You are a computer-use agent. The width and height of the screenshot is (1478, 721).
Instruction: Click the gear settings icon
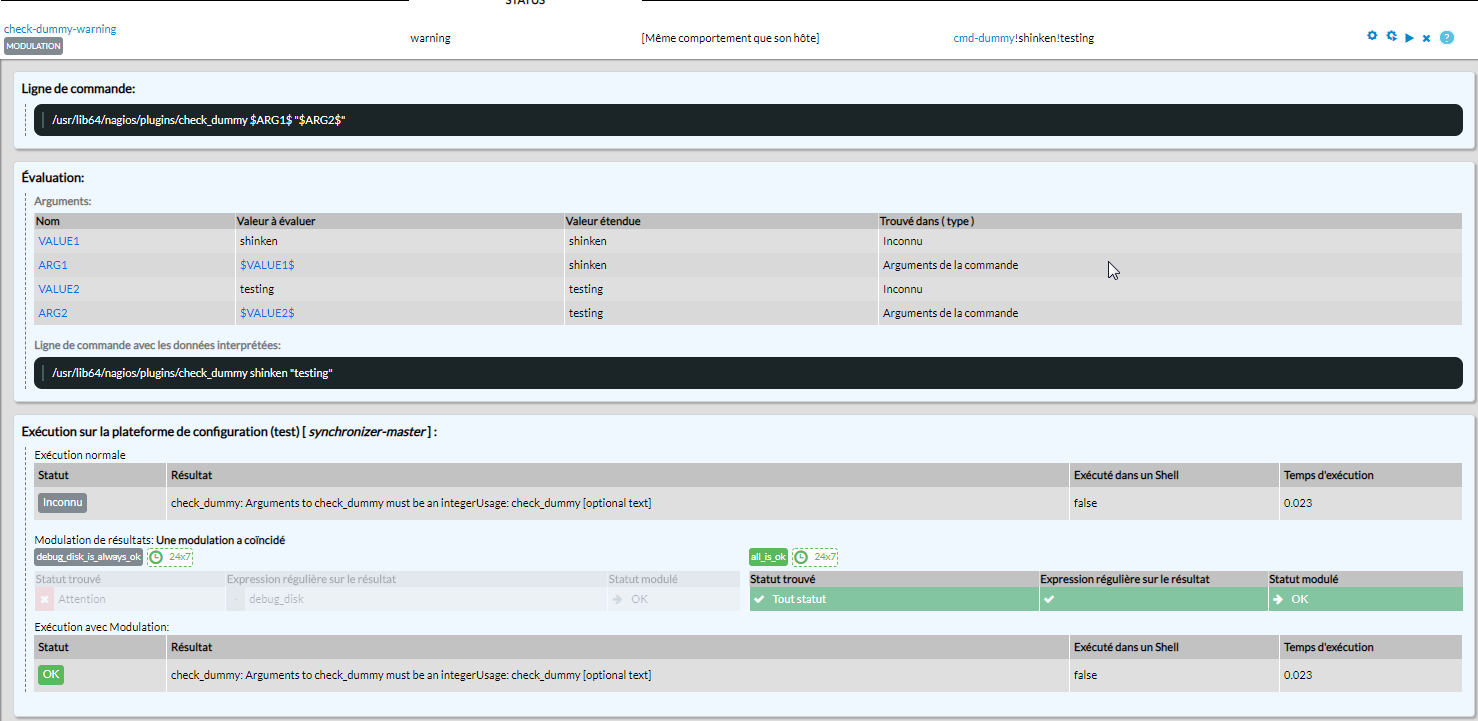1372,36
